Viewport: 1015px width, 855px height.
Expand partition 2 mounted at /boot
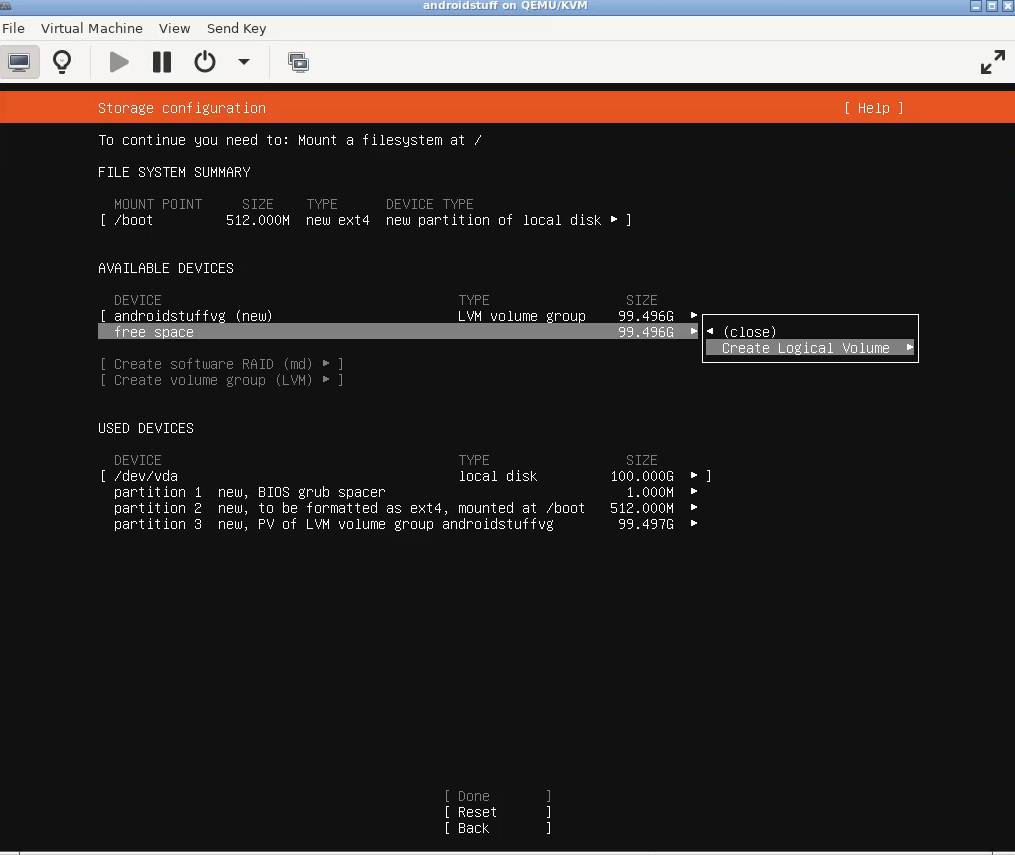pyautogui.click(x=694, y=508)
